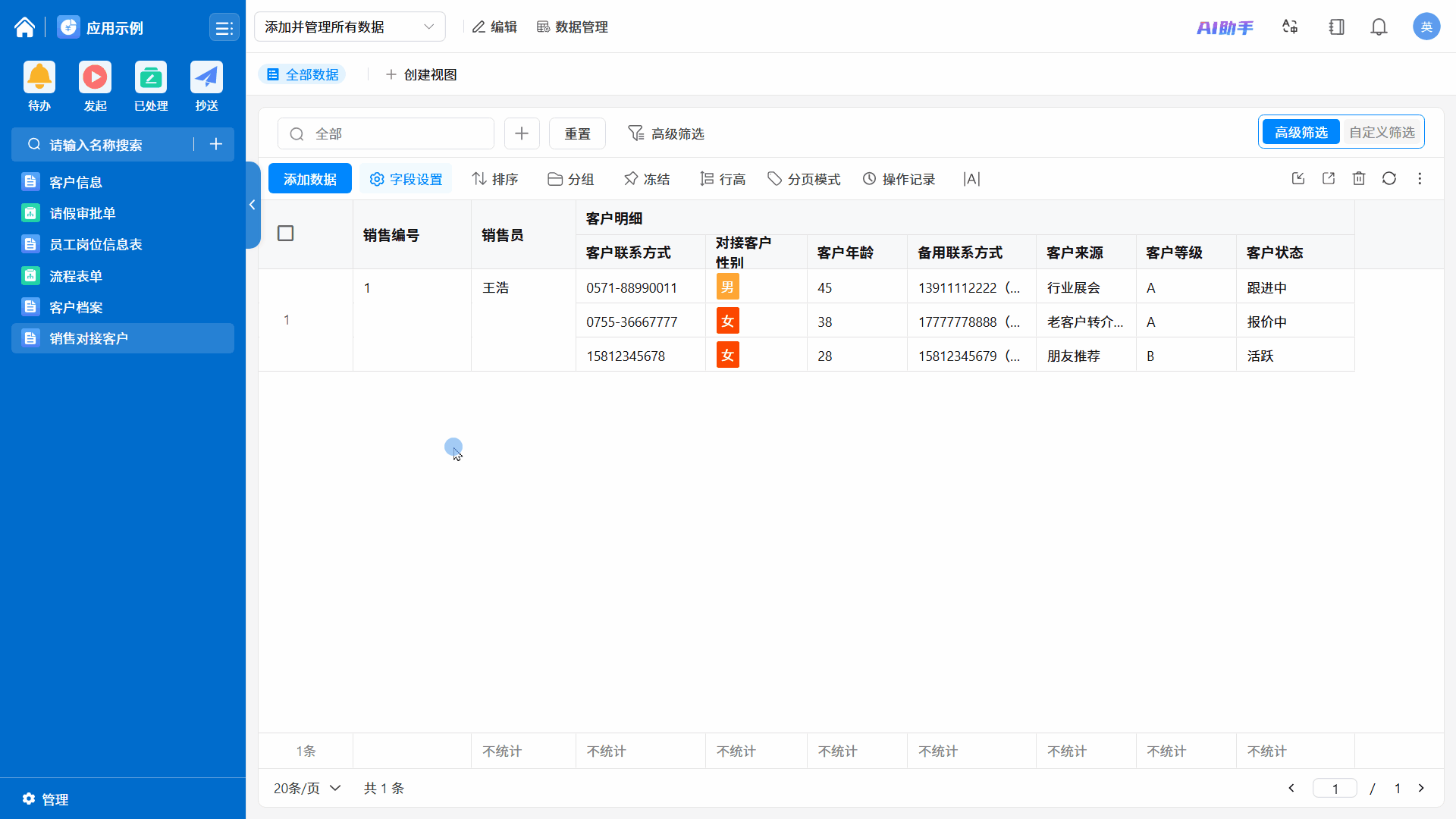Click the export icon in table toolbar
The height and width of the screenshot is (819, 1456).
[x=1329, y=178]
